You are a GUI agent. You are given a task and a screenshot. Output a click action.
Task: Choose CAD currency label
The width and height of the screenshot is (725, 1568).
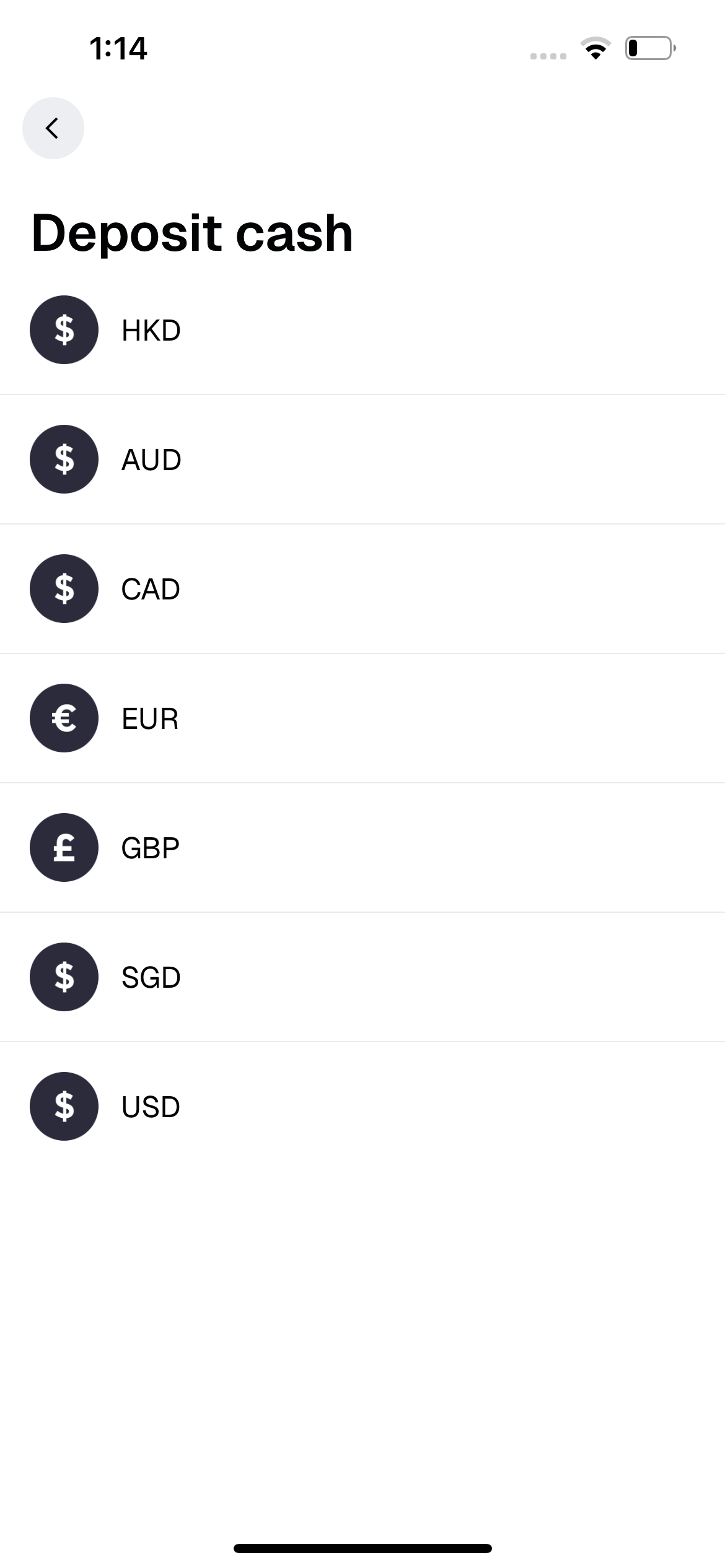[151, 590]
